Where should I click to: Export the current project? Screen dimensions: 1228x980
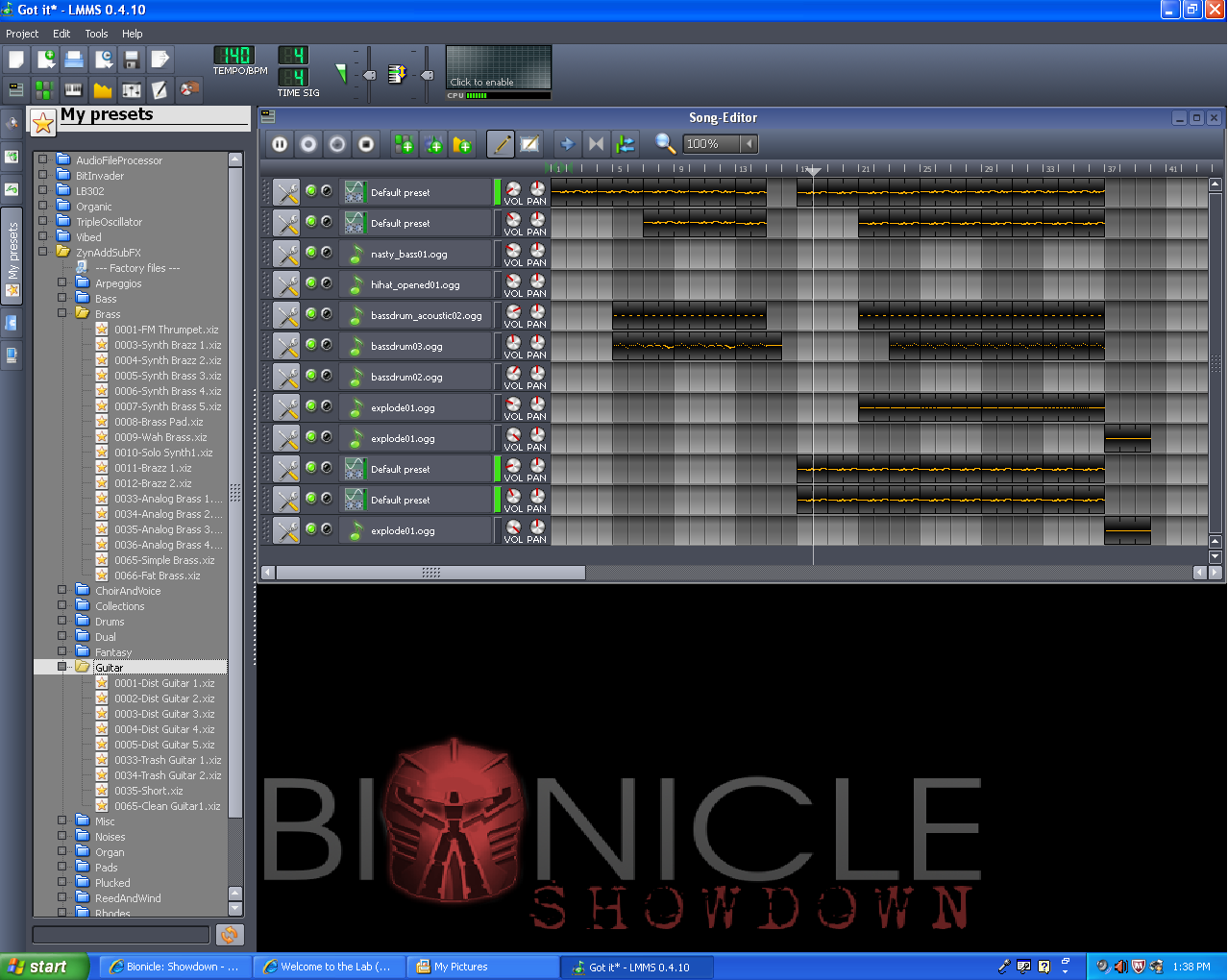point(160,60)
